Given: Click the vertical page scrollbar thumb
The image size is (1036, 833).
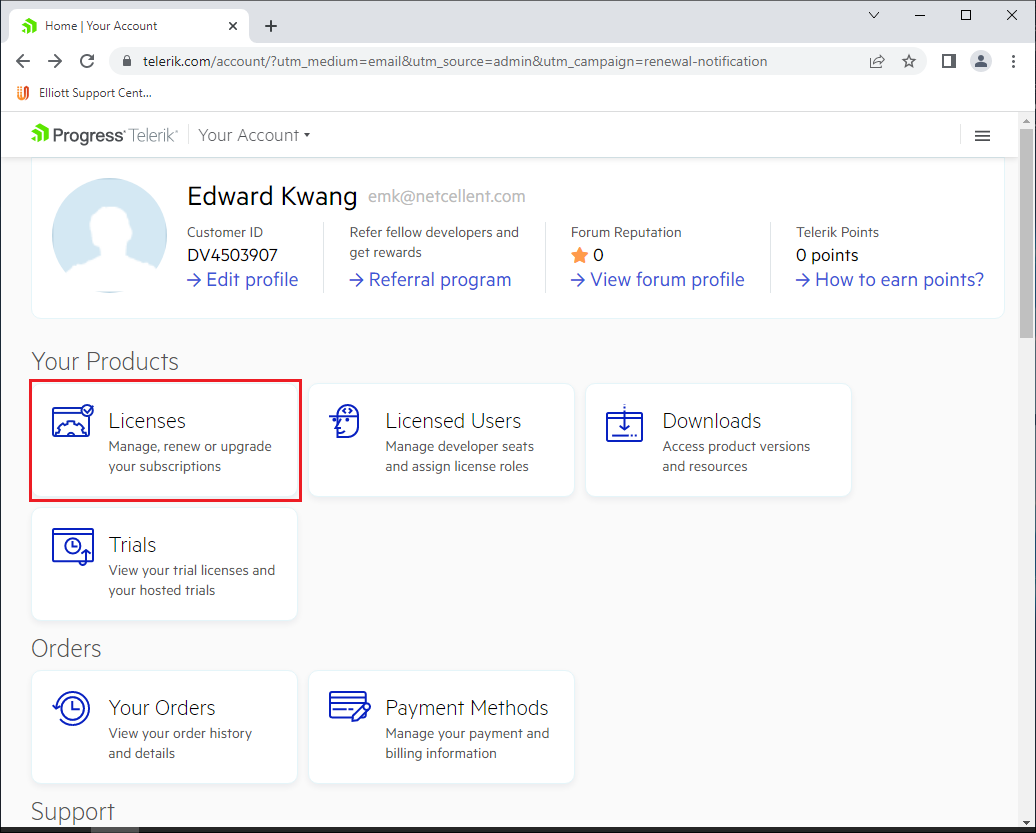Looking at the screenshot, I should [x=1026, y=234].
